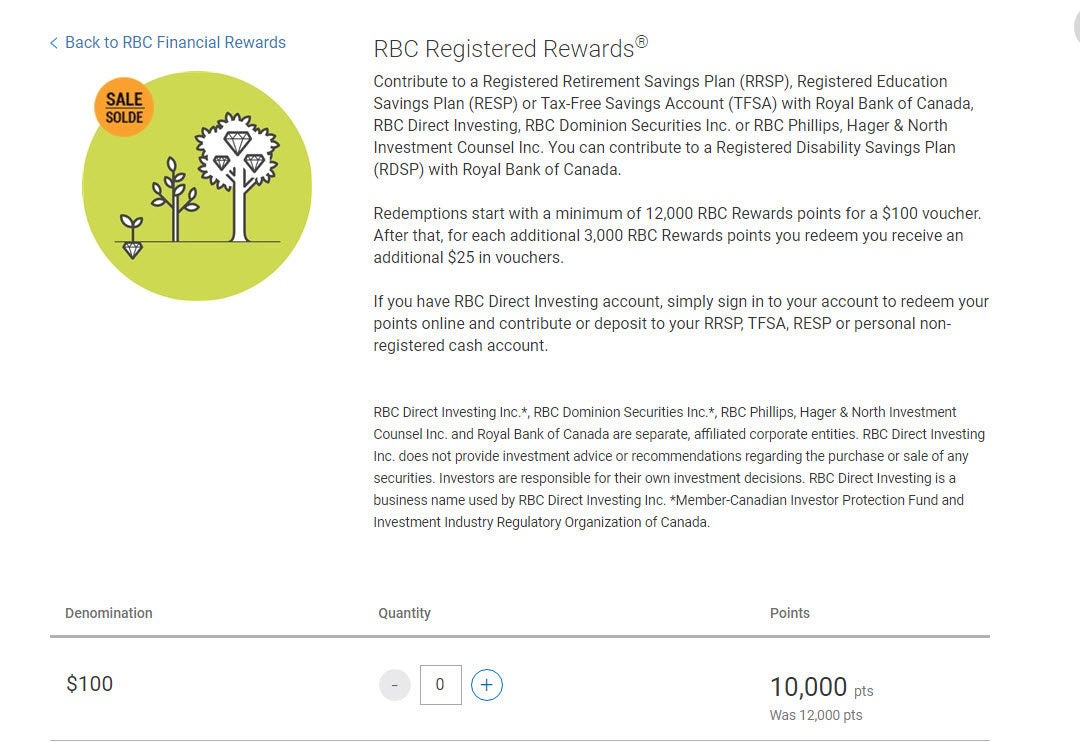The width and height of the screenshot is (1080, 742).
Task: Click the 'Was 12,000 pts' text
Action: [x=816, y=715]
